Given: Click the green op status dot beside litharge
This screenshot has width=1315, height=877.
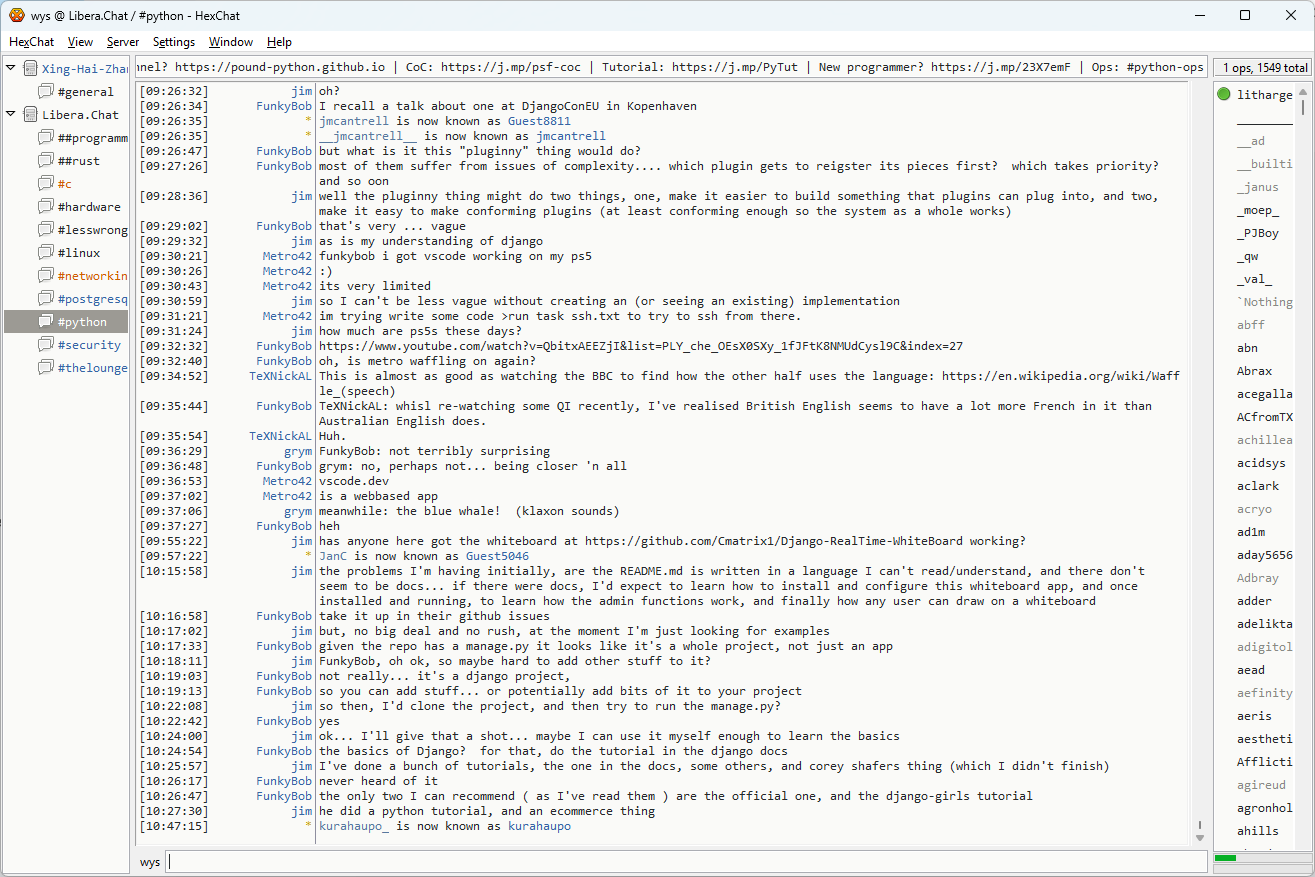Looking at the screenshot, I should pos(1224,95).
